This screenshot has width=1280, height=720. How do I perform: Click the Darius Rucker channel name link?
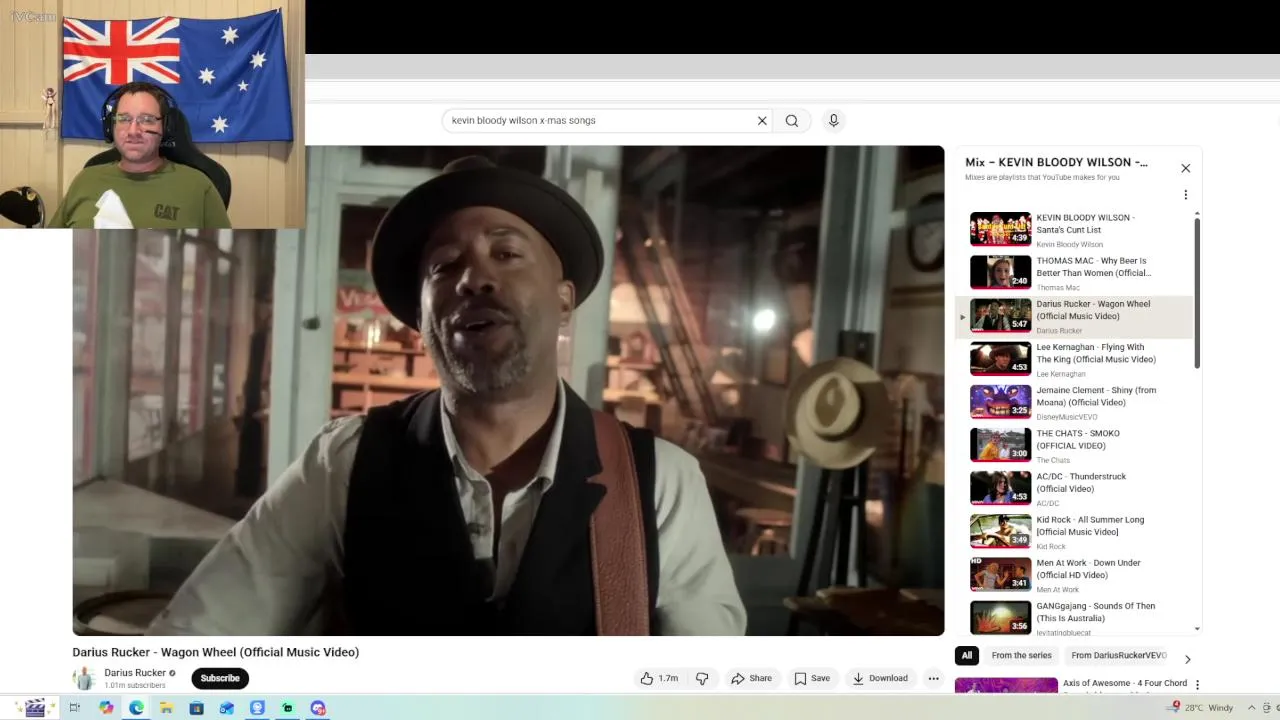click(135, 673)
